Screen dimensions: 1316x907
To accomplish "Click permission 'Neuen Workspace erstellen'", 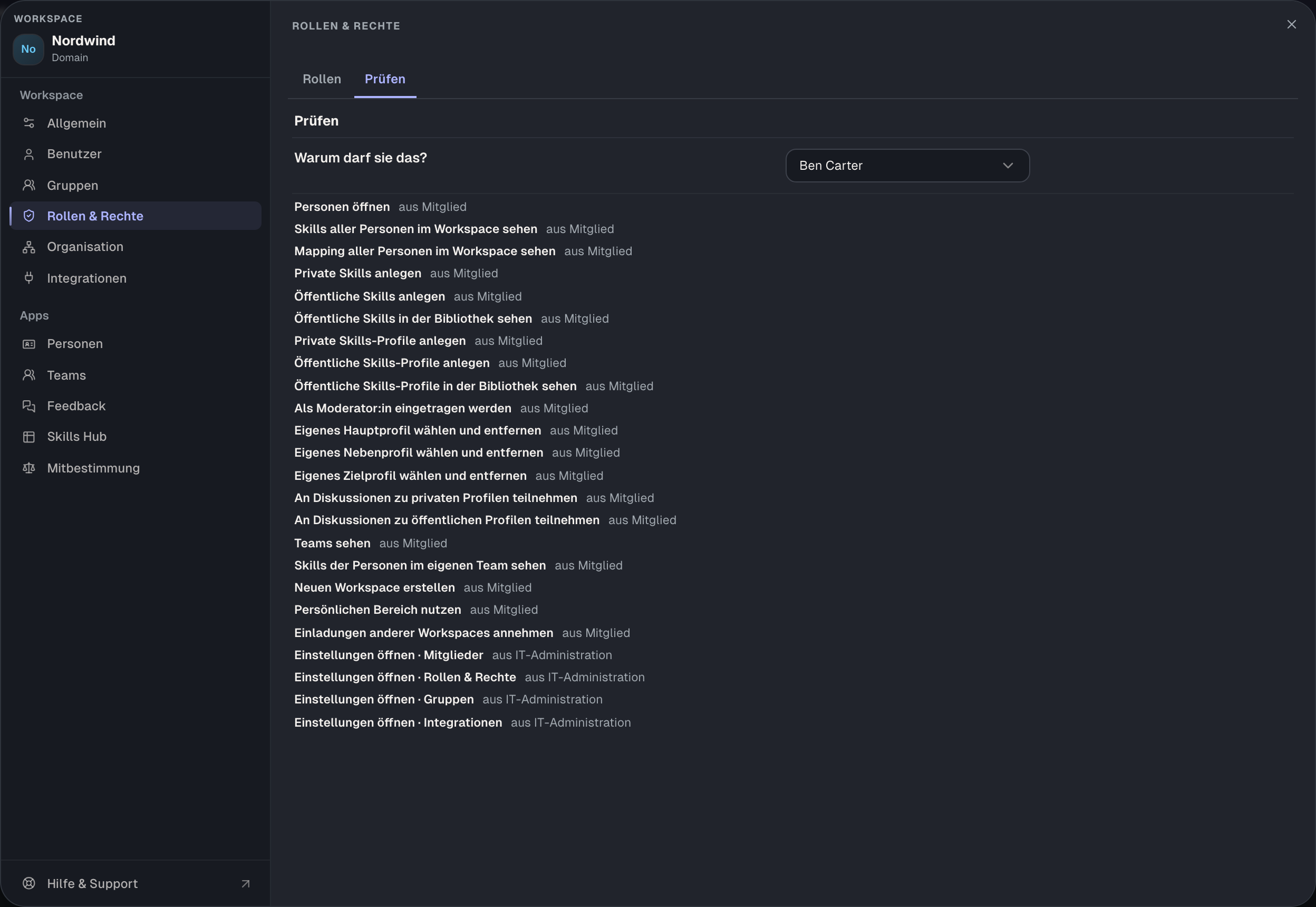I will 374,587.
